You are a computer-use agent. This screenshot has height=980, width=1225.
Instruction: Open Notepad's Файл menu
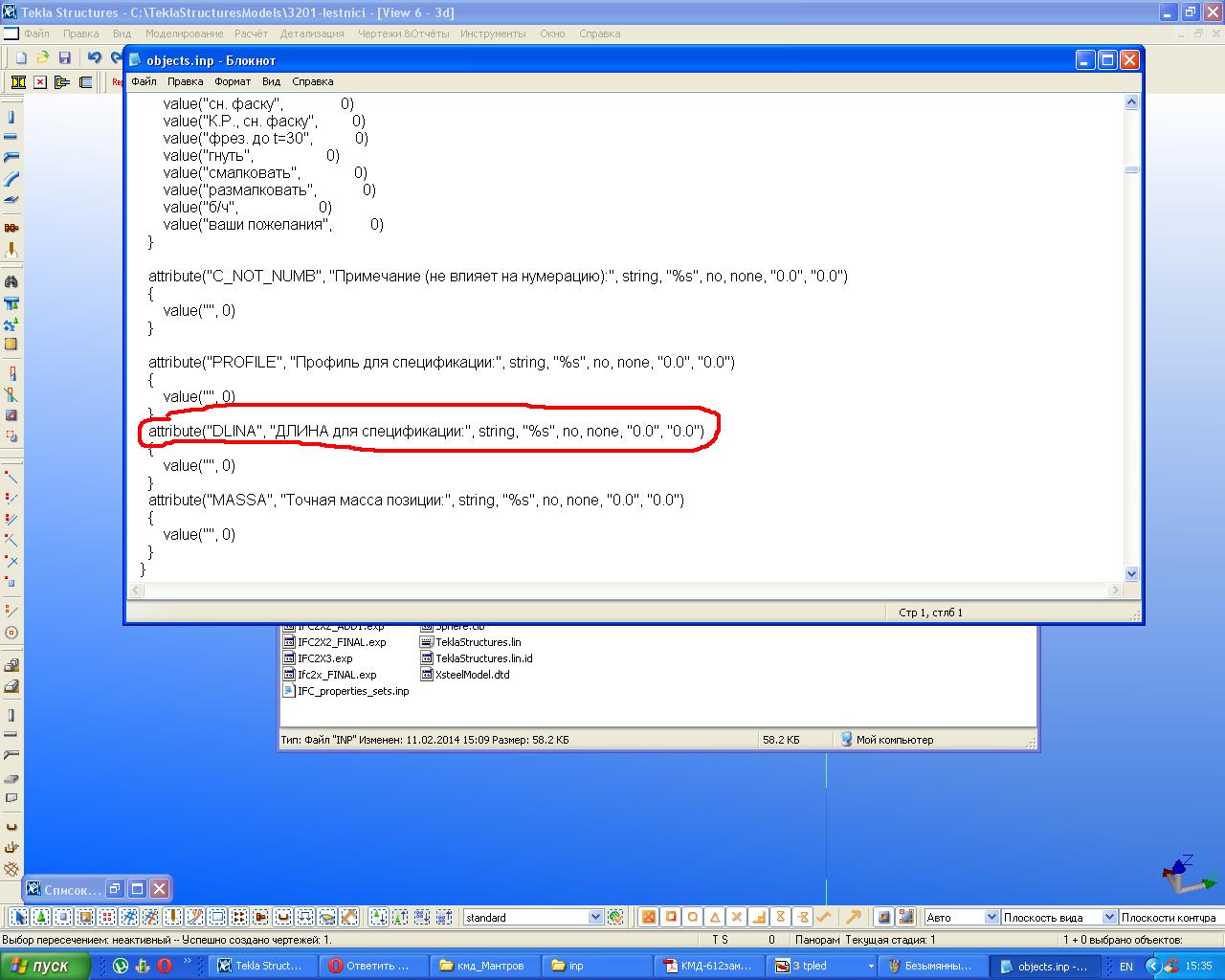pos(144,81)
